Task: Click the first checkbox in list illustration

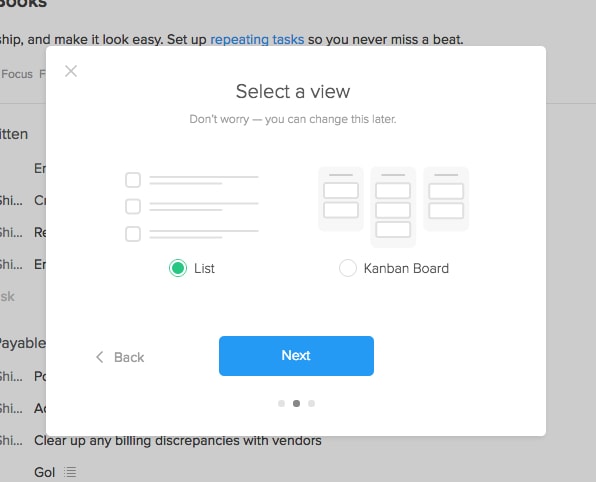Action: click(133, 180)
